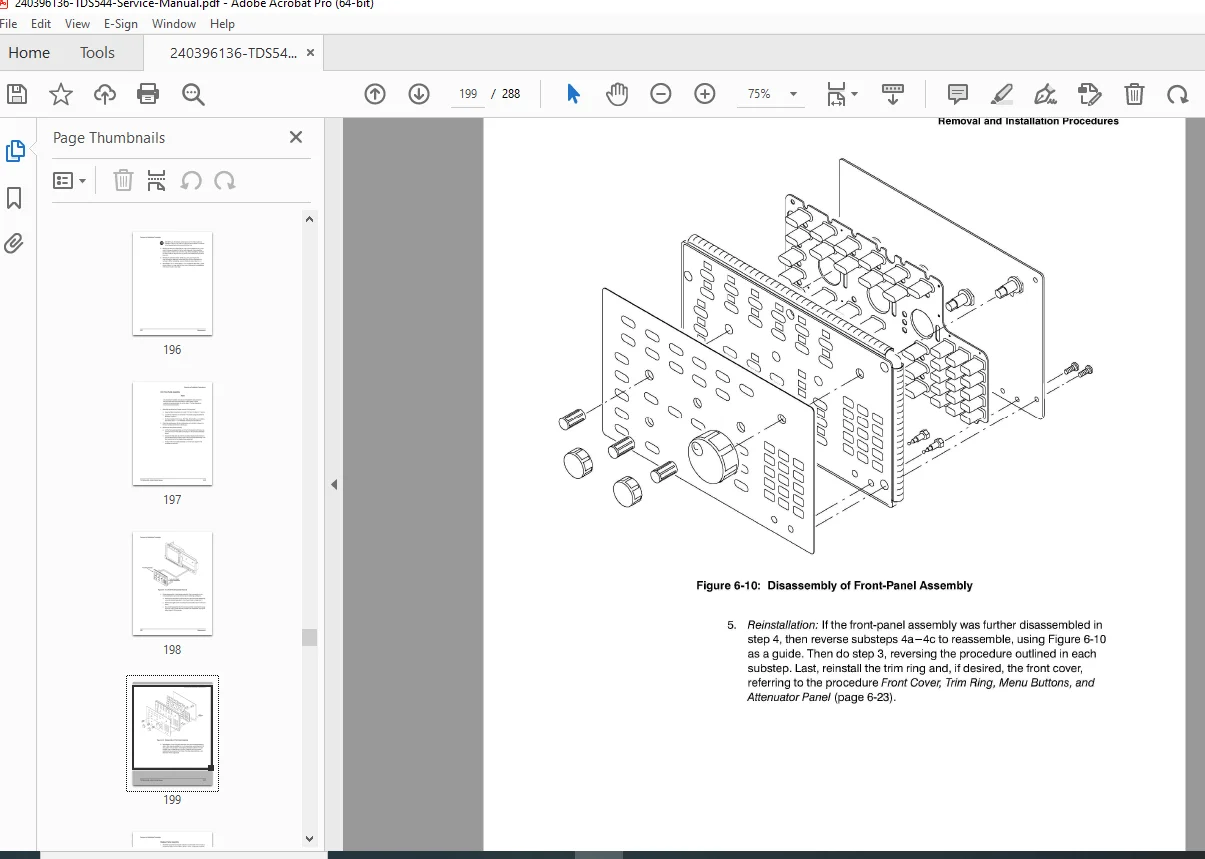Open the Sign document tool
1205x859 pixels.
point(1046,94)
